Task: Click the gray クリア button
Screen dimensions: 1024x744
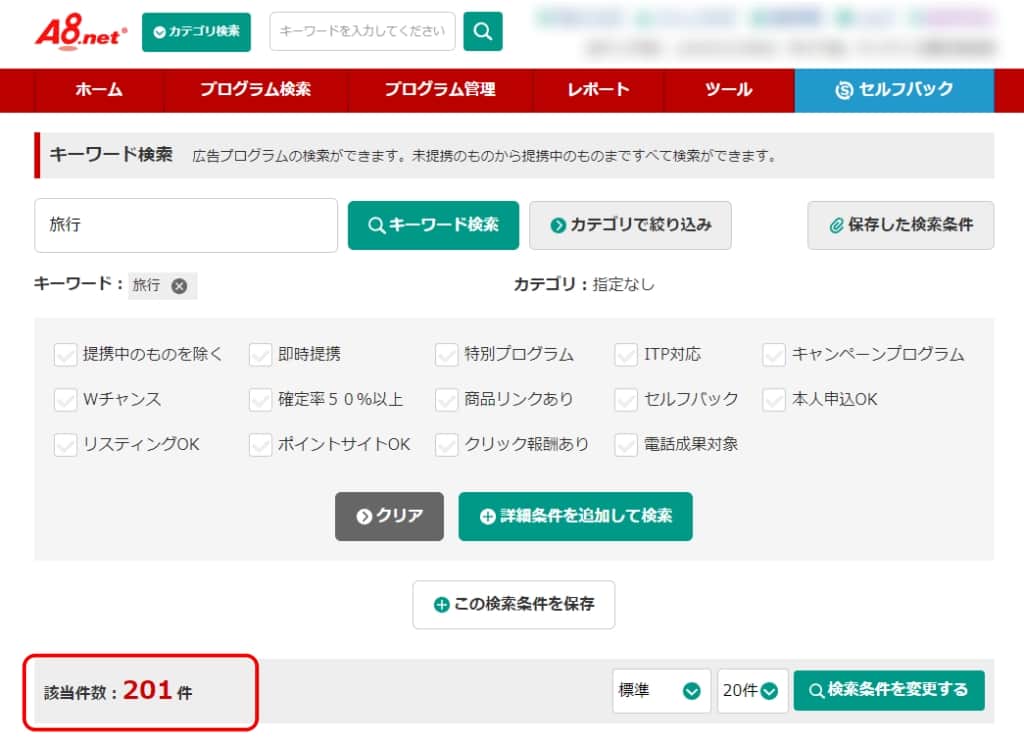Action: click(389, 516)
